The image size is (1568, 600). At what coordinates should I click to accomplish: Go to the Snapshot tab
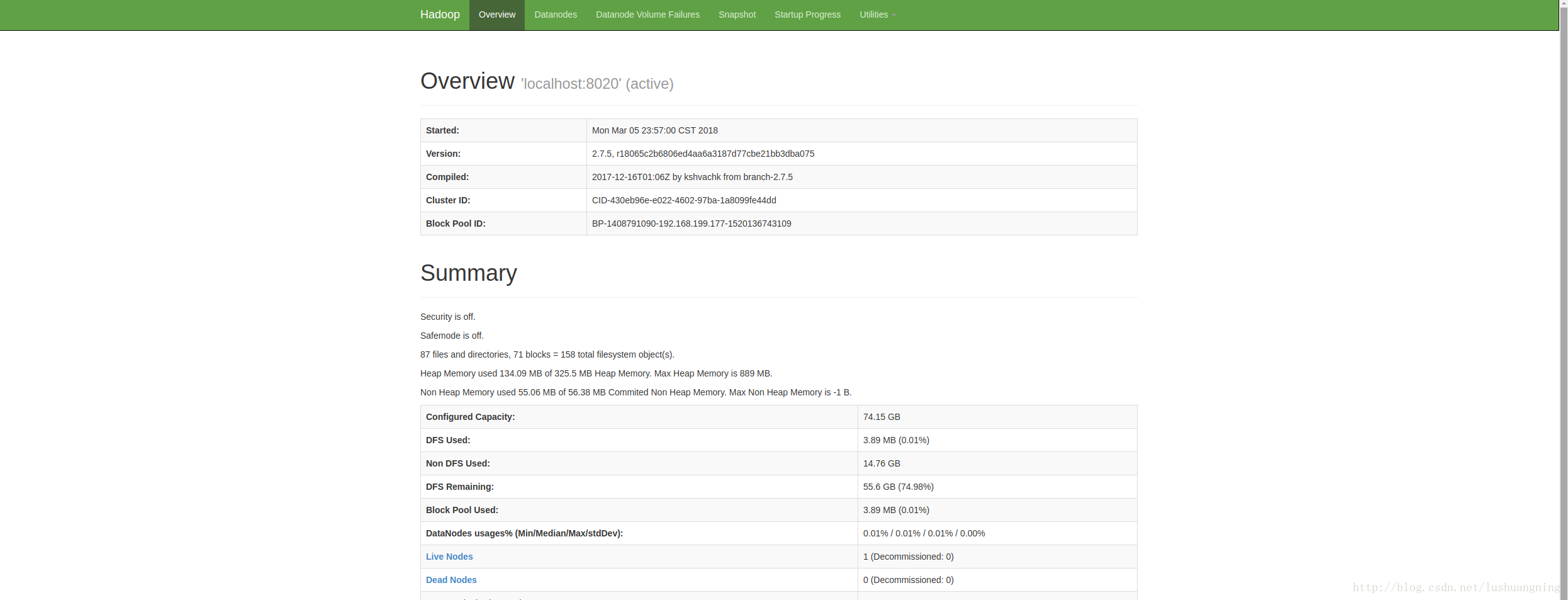coord(737,14)
